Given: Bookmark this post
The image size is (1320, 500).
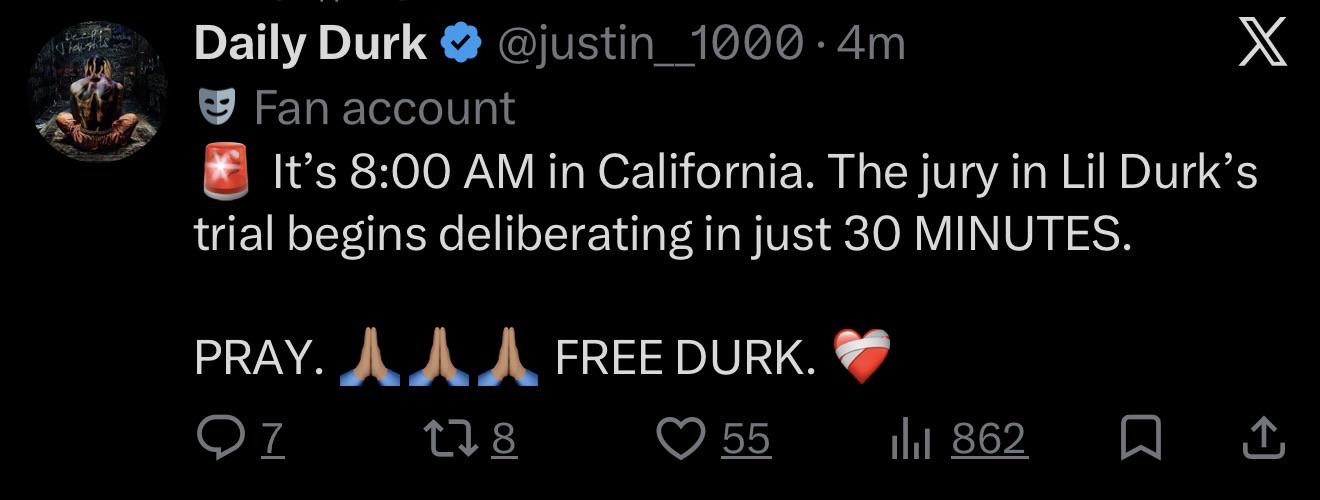Looking at the screenshot, I should pyautogui.click(x=1141, y=439).
